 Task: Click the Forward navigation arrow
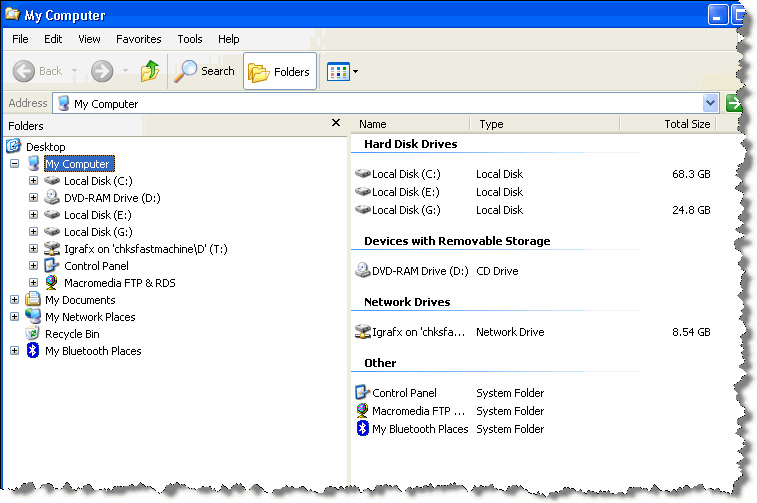(x=102, y=71)
